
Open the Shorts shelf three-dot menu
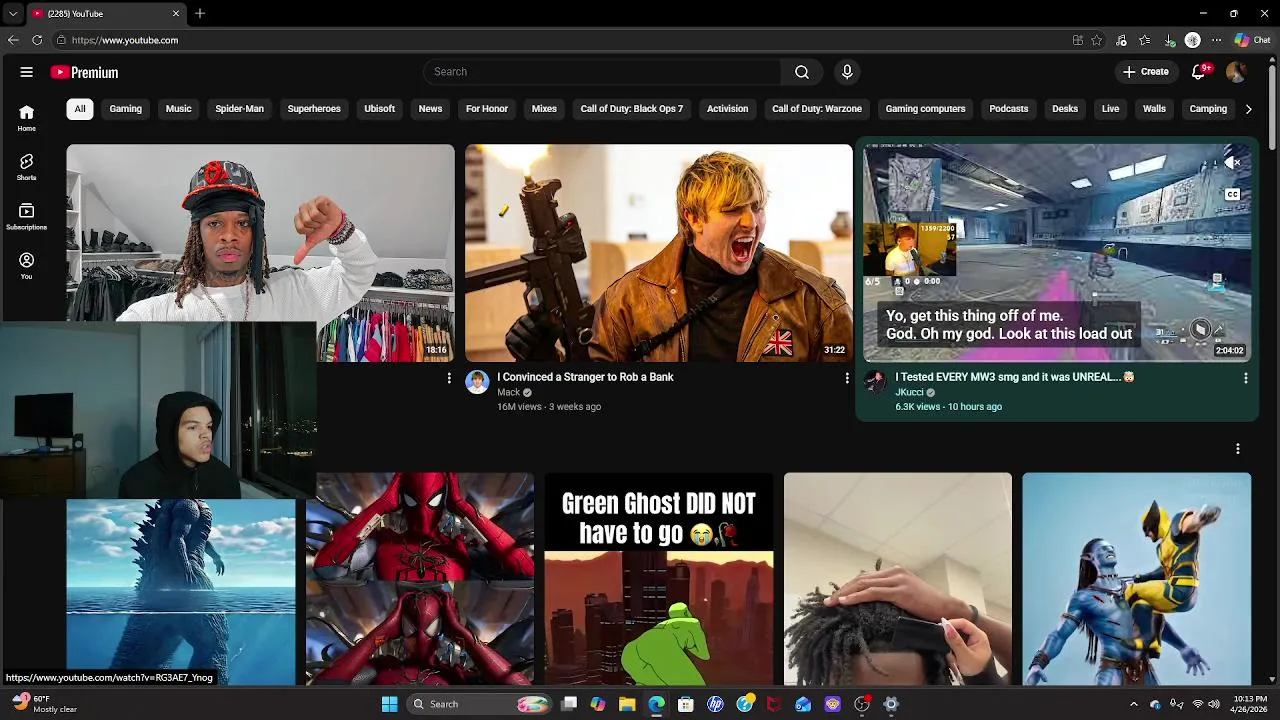[1237, 449]
